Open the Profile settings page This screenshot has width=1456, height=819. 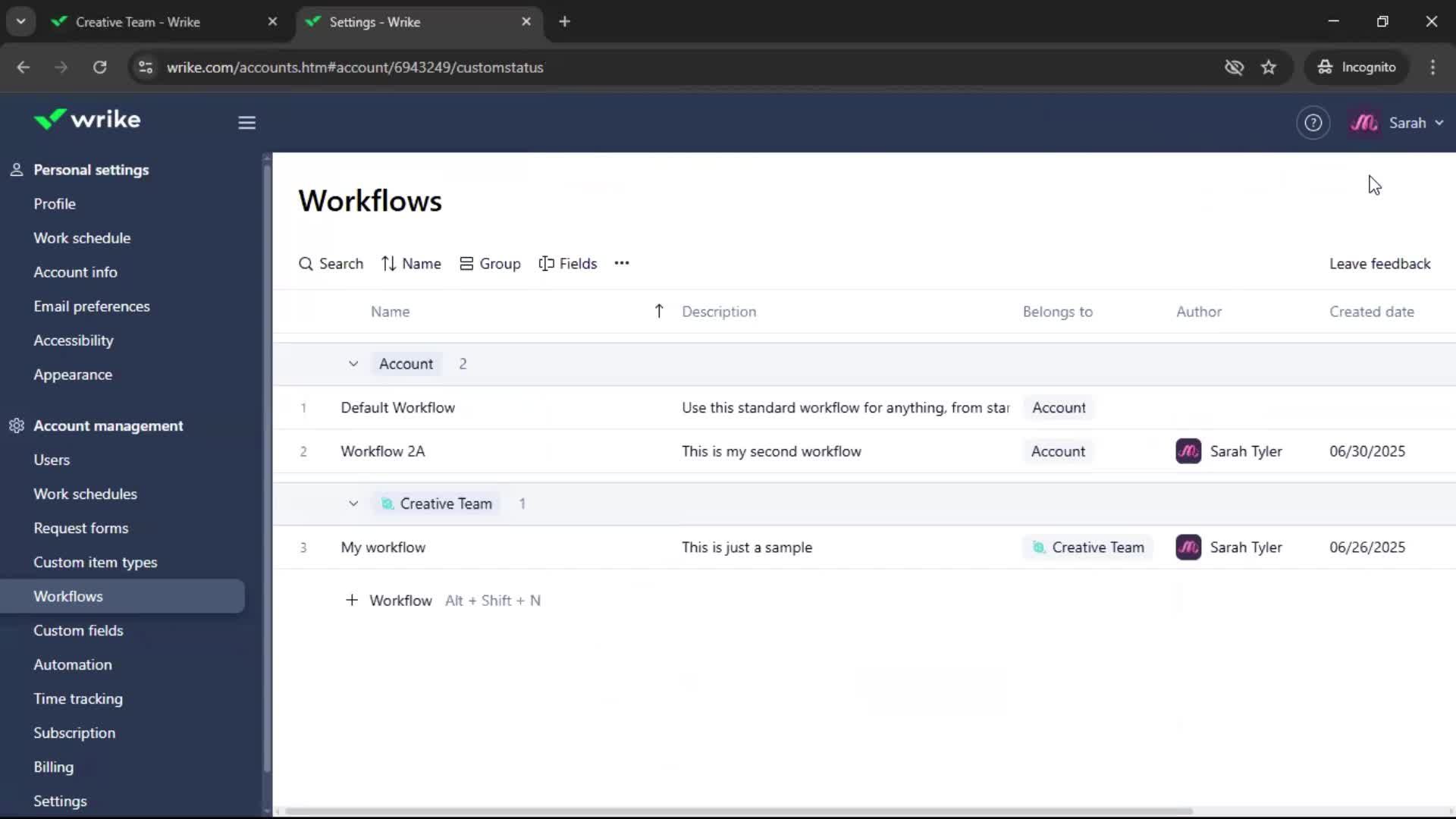(55, 204)
